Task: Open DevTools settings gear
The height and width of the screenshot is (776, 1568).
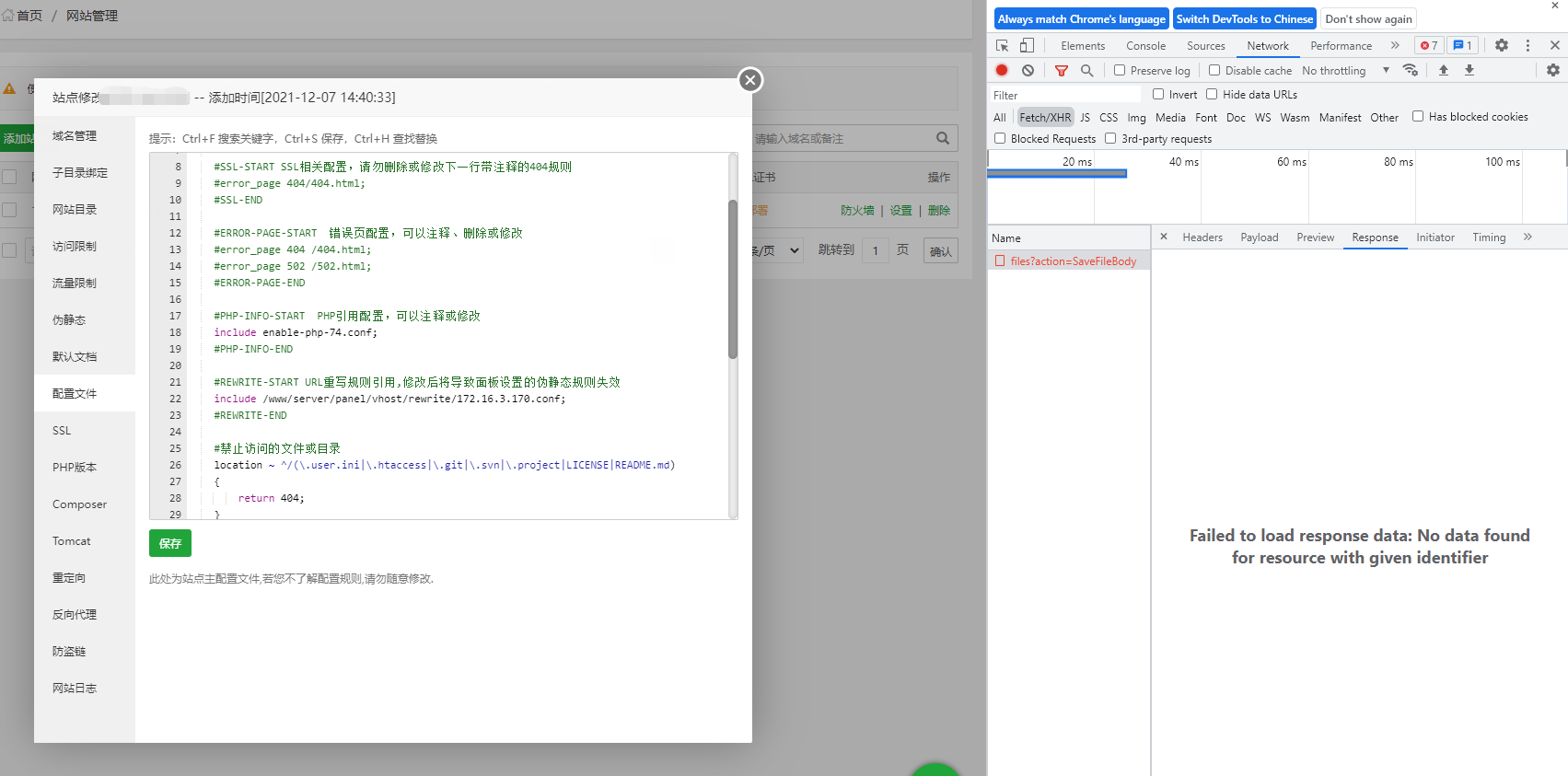Action: 1502,45
